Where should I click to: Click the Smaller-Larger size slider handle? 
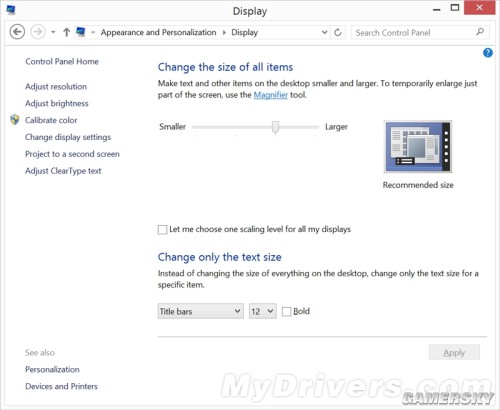(275, 127)
